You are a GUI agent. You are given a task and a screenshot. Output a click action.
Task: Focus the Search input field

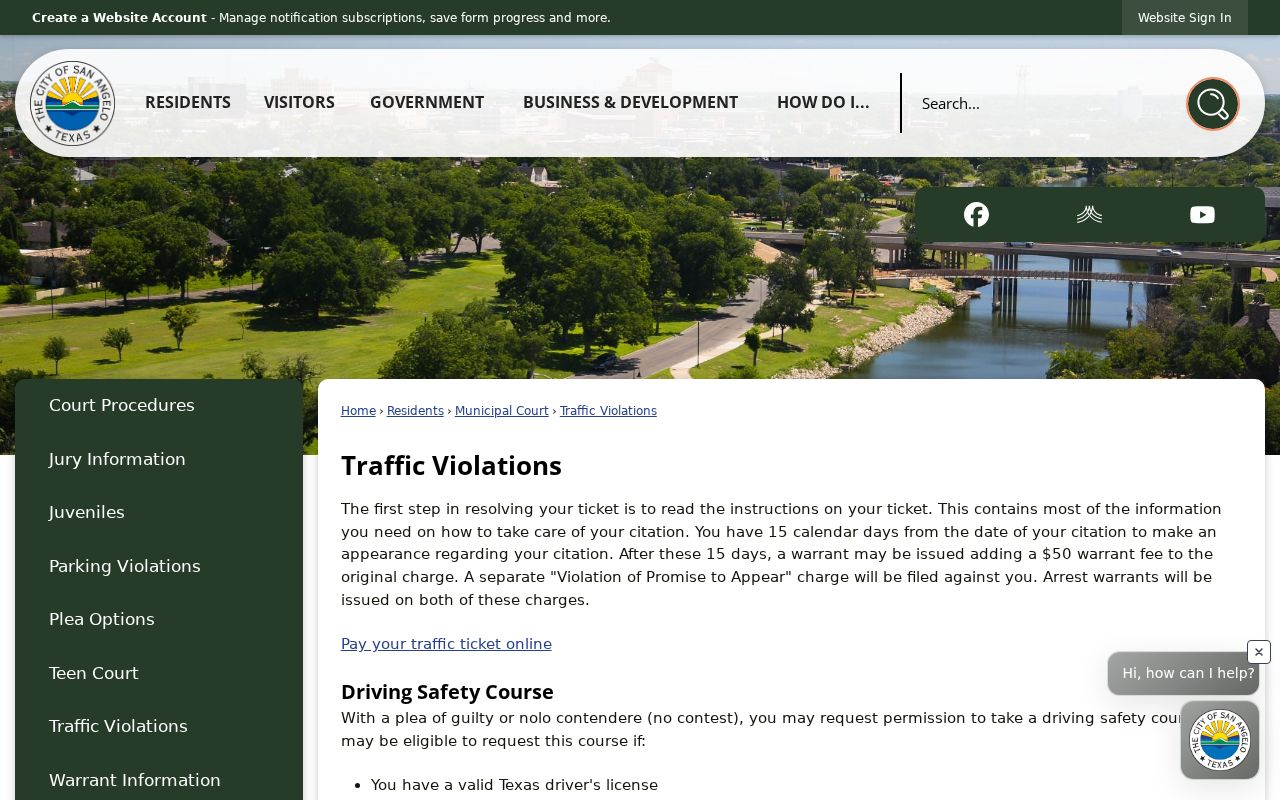pyautogui.click(x=1045, y=103)
